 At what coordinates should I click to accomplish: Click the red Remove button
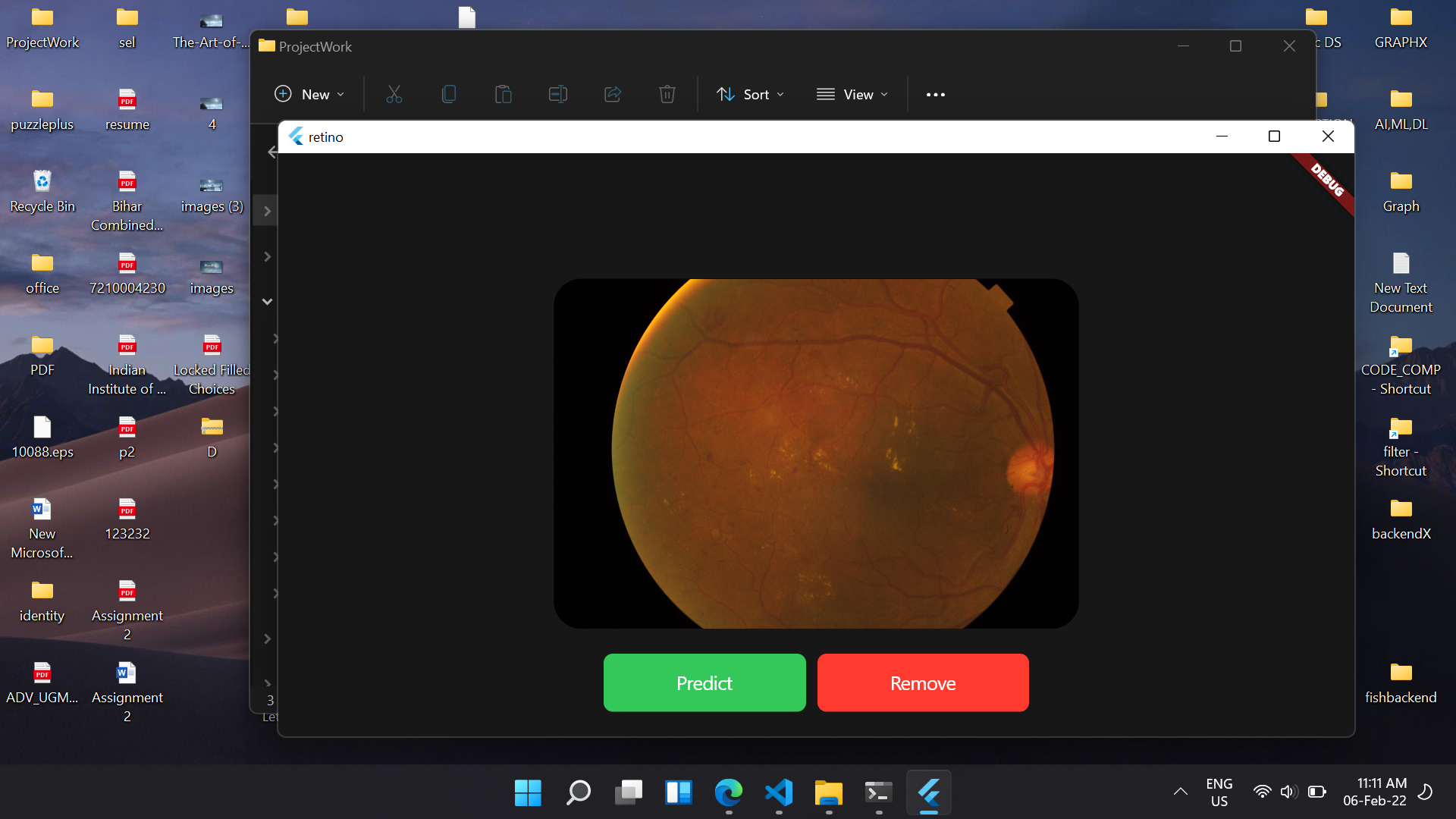tap(922, 682)
